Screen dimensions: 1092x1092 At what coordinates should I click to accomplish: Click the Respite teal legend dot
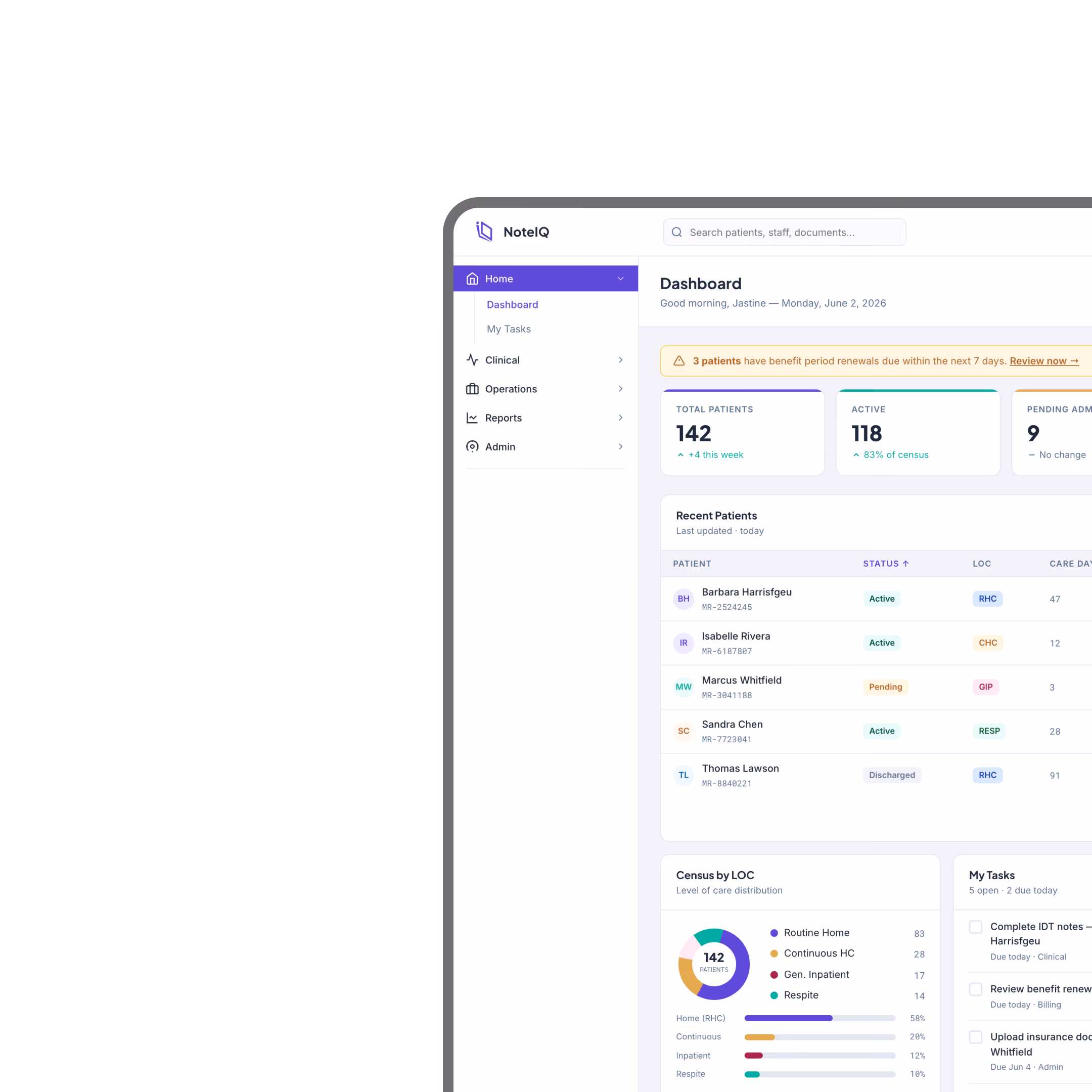pos(775,995)
